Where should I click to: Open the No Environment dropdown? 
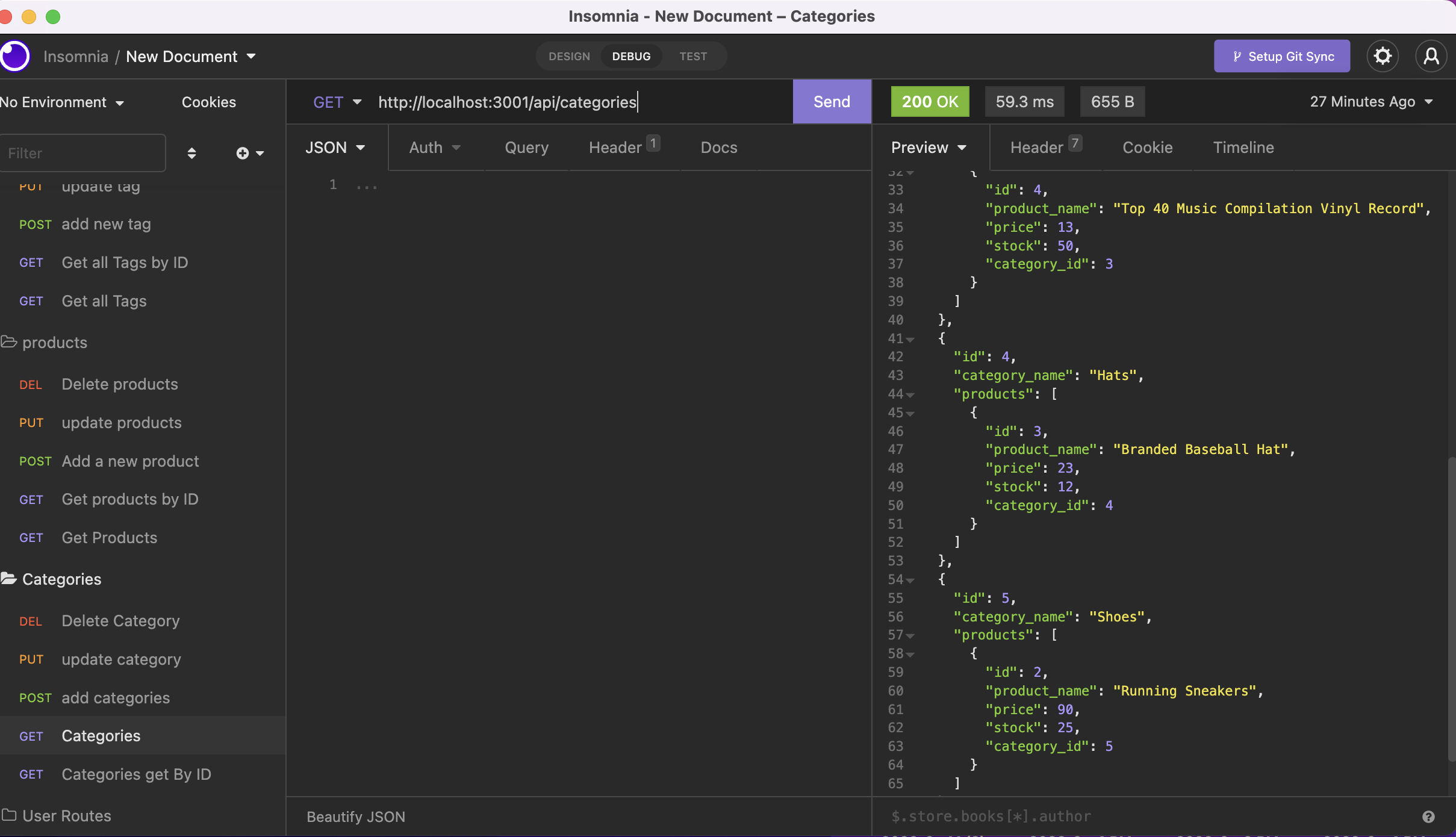[x=62, y=102]
